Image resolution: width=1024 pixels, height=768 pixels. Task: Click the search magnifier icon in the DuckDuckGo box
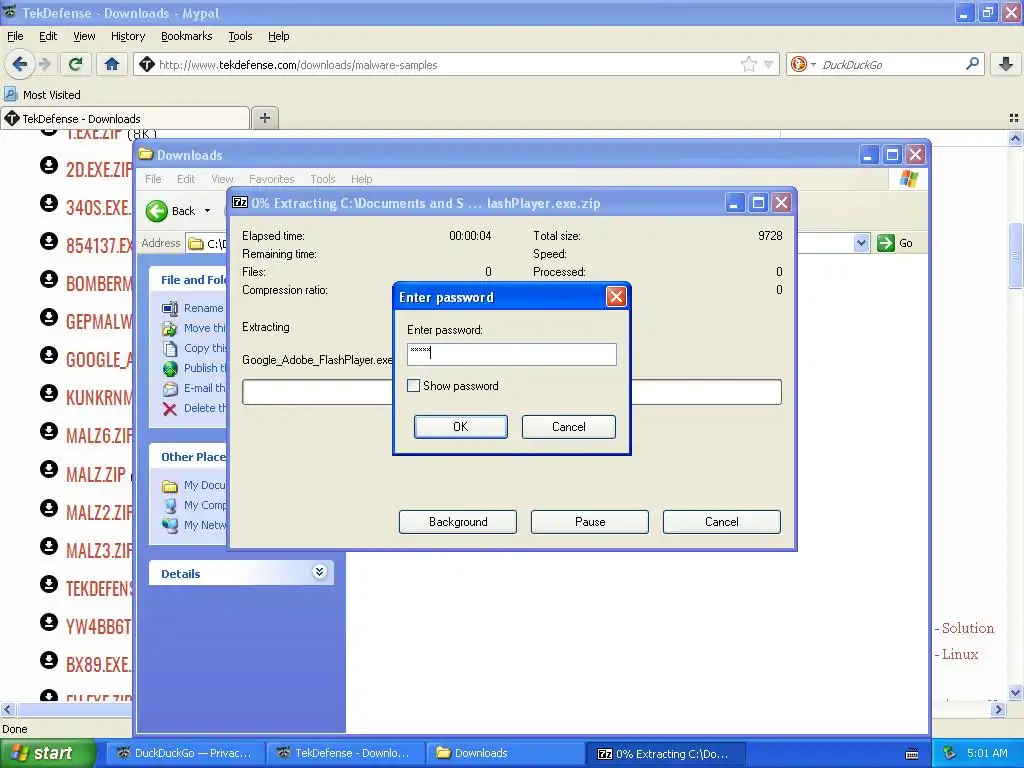pos(972,64)
